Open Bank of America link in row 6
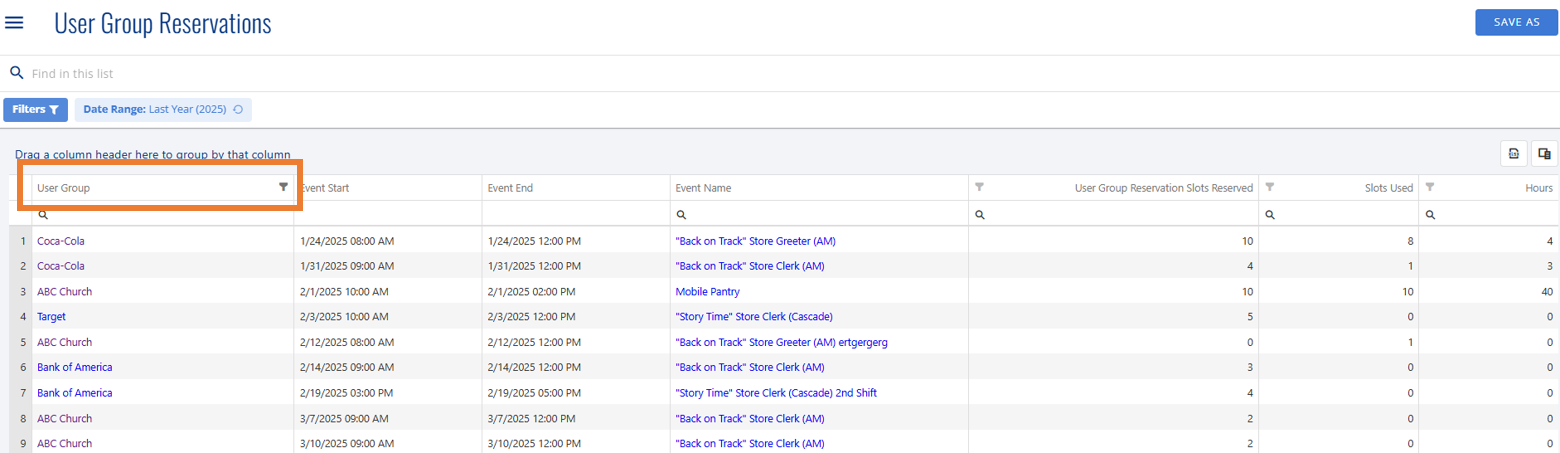Image resolution: width=1560 pixels, height=453 pixels. (75, 367)
